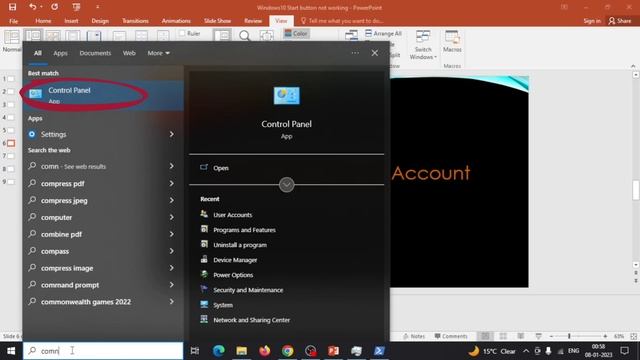Click the Zoom magnifier in View ribbon
Screen dimensions: 640x360
[x=244, y=36]
